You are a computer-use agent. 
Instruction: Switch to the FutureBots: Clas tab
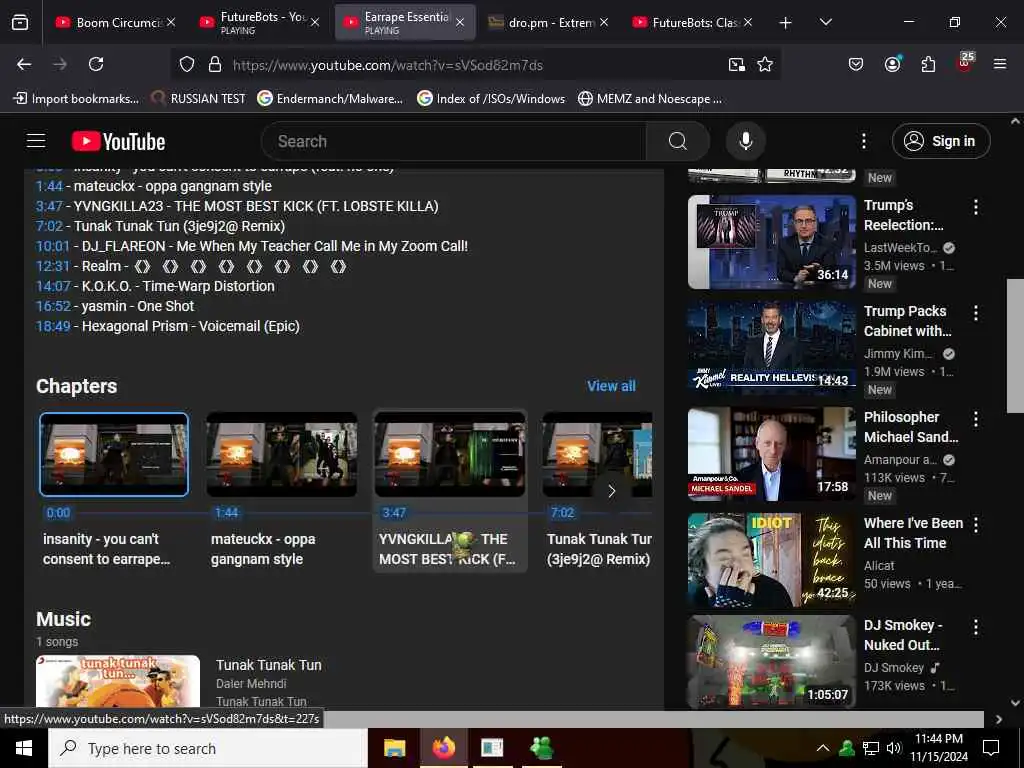692,23
